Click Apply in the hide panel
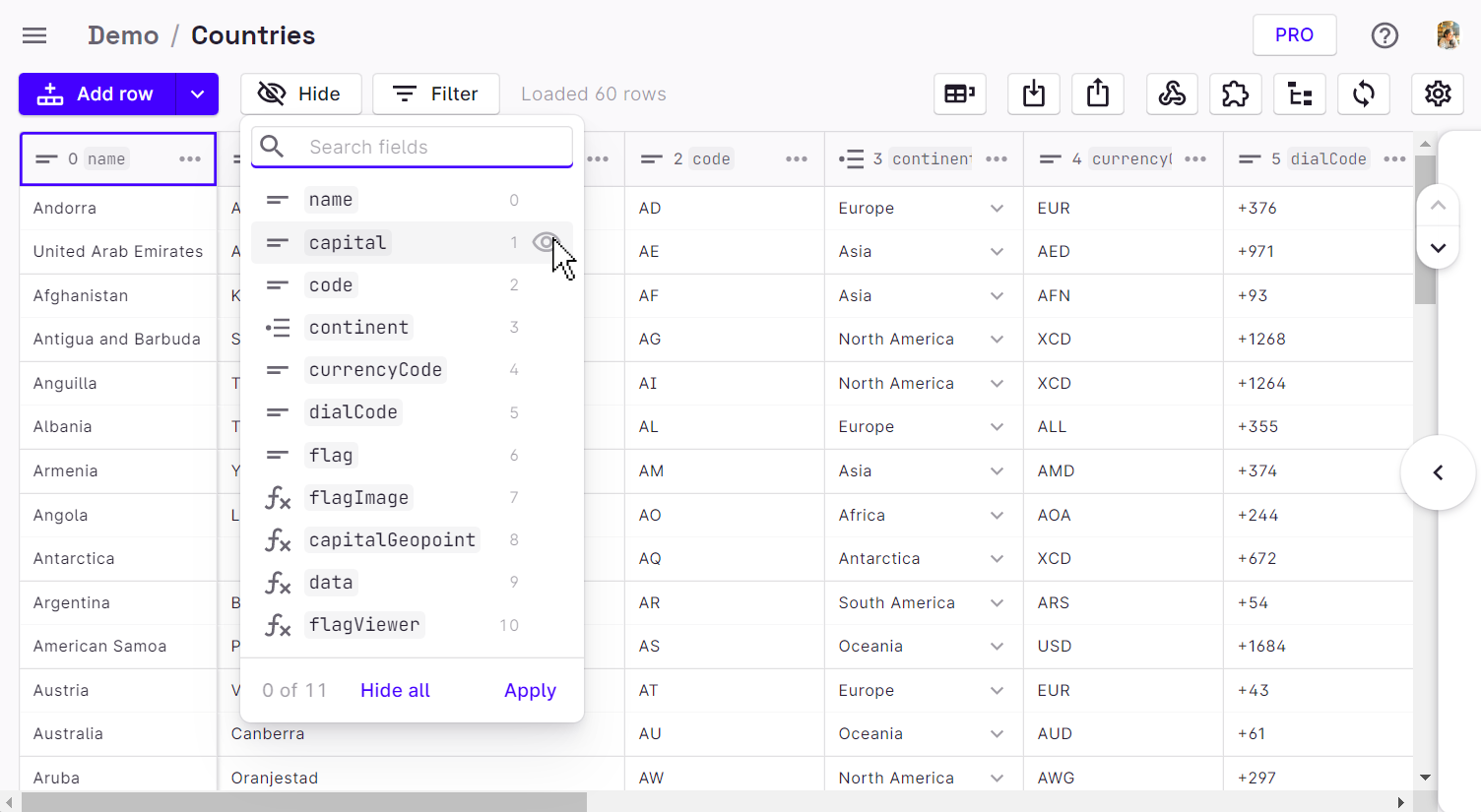 point(530,690)
